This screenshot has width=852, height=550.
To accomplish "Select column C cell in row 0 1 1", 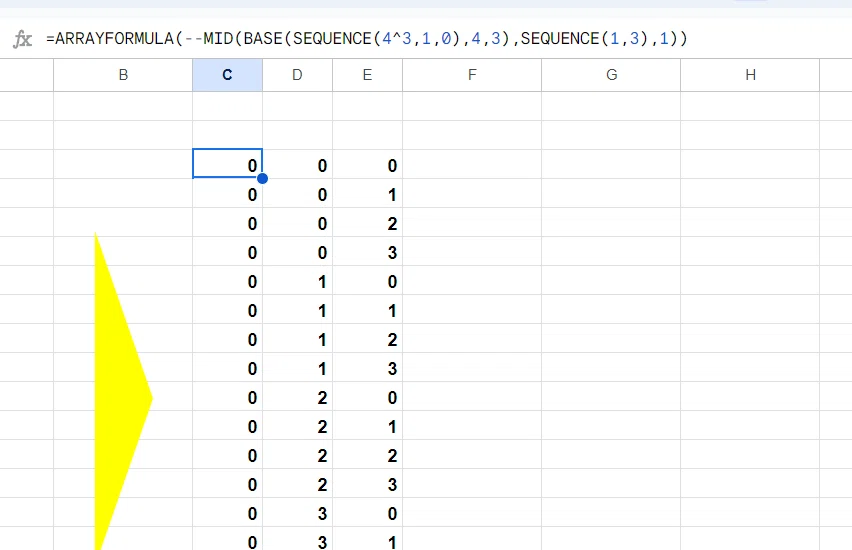I will point(228,309).
